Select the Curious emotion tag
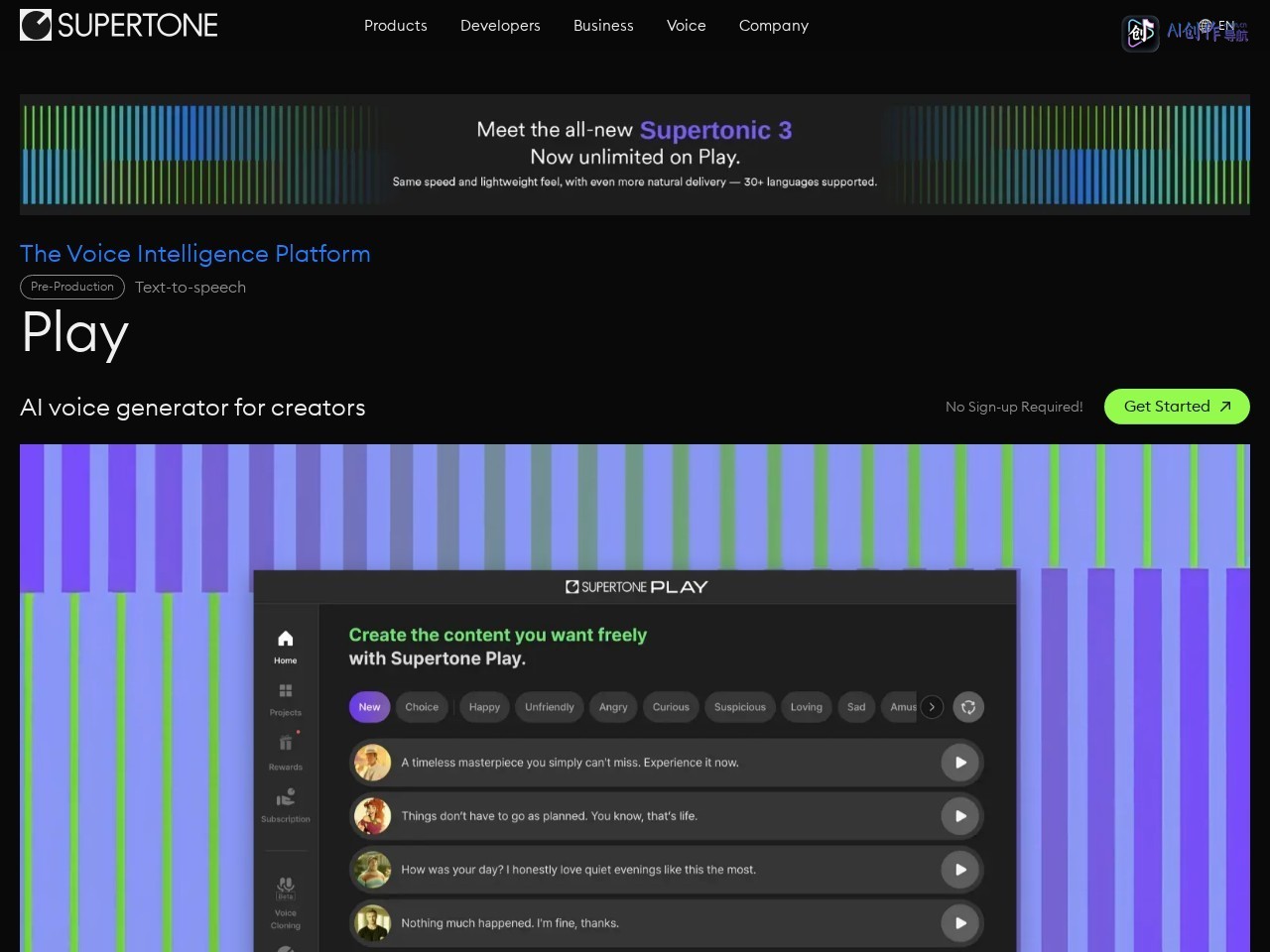 pyautogui.click(x=671, y=707)
